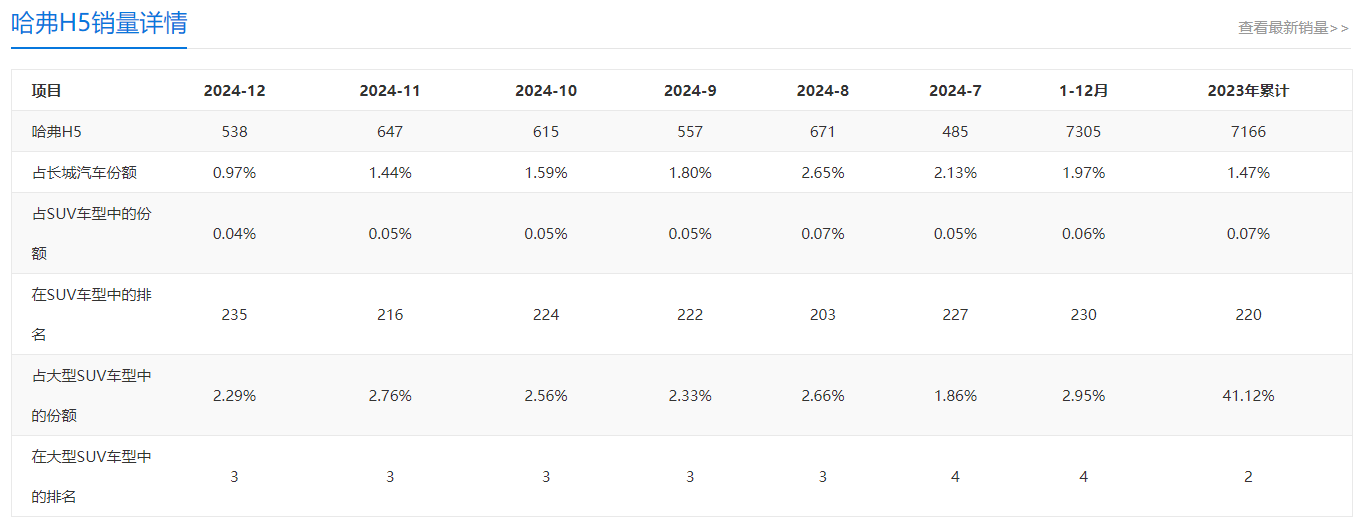Select the 2024-10 column header
The image size is (1368, 527).
click(x=546, y=91)
